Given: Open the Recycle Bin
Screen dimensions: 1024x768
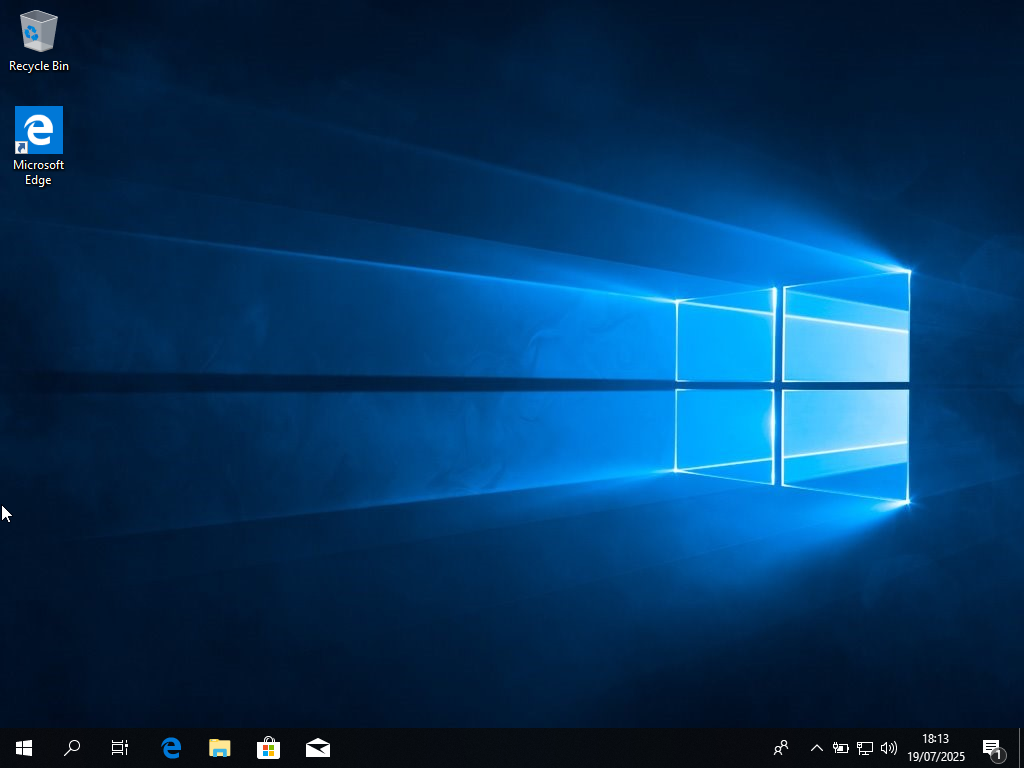Looking at the screenshot, I should (38, 33).
